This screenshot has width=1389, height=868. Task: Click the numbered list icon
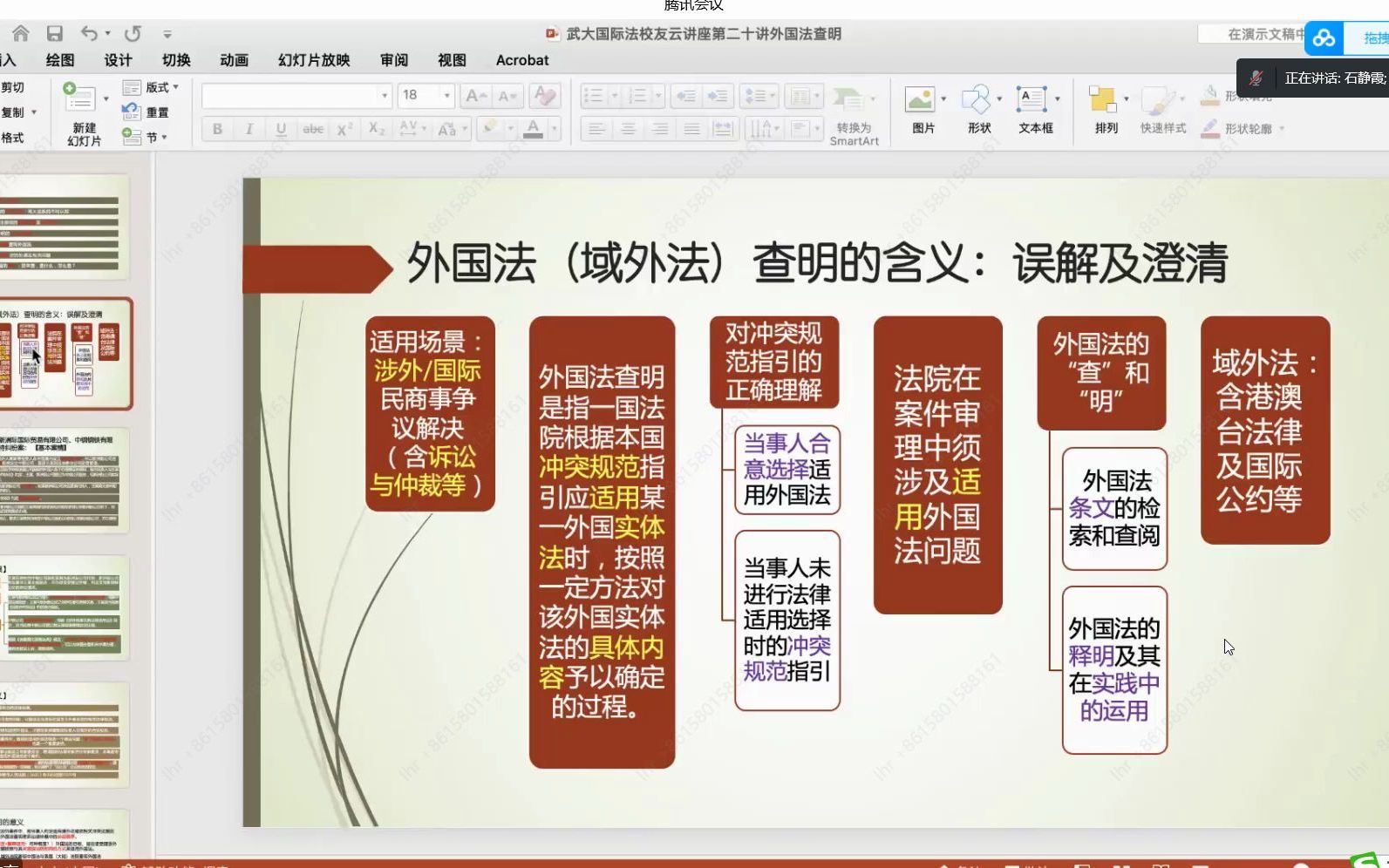pyautogui.click(x=638, y=95)
